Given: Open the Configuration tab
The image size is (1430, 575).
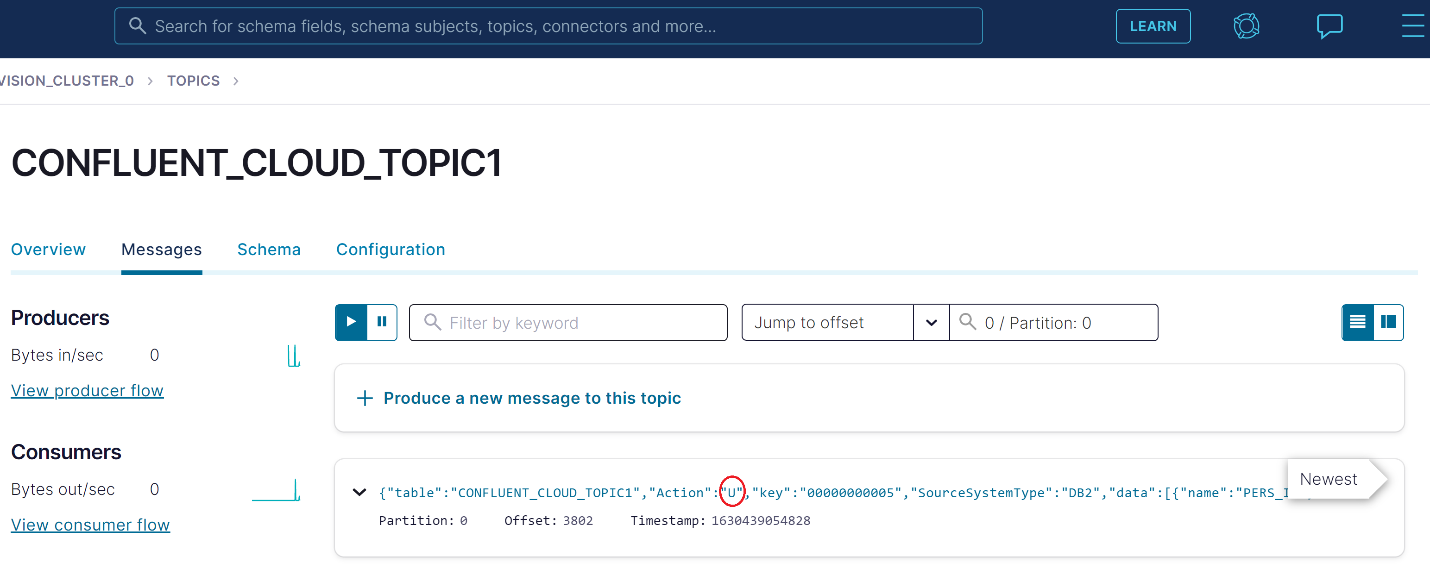Looking at the screenshot, I should (x=390, y=249).
